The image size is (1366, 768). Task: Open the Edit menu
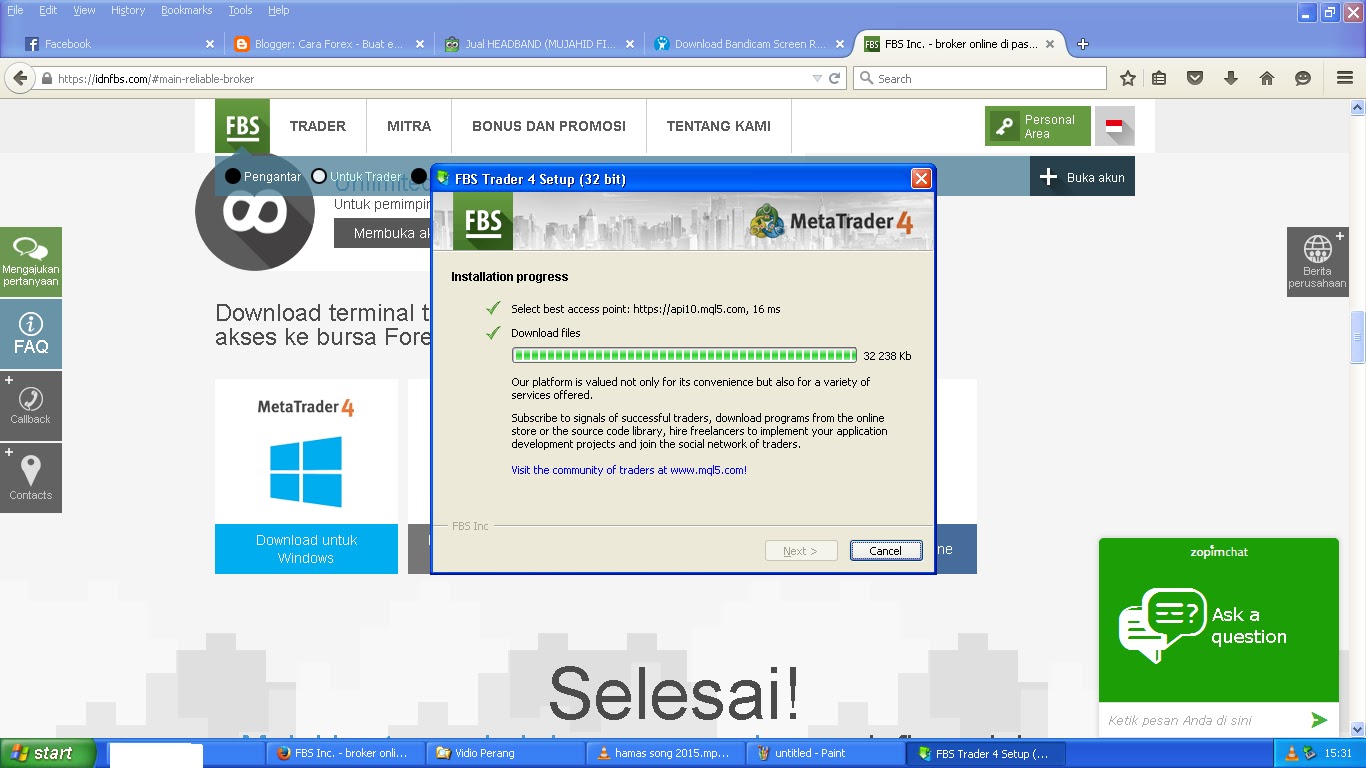click(48, 10)
